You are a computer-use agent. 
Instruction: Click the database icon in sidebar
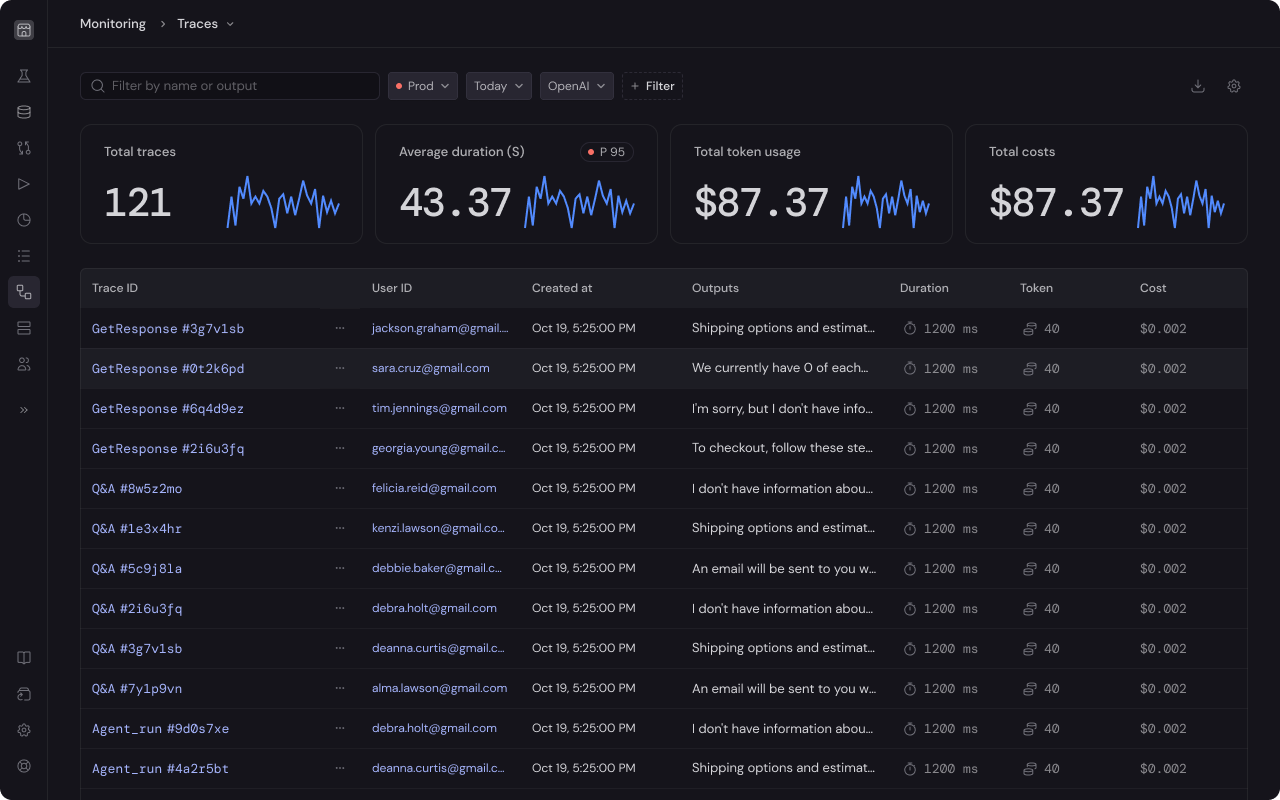pos(24,112)
